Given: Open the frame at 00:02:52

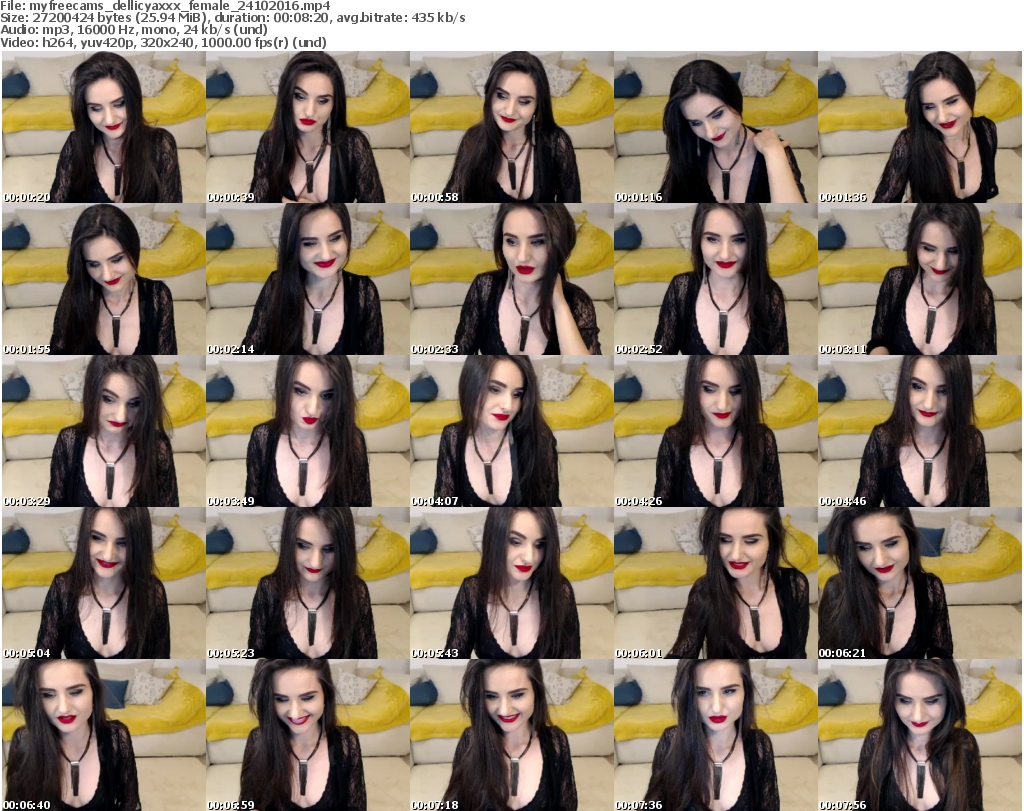Looking at the screenshot, I should click(x=716, y=279).
